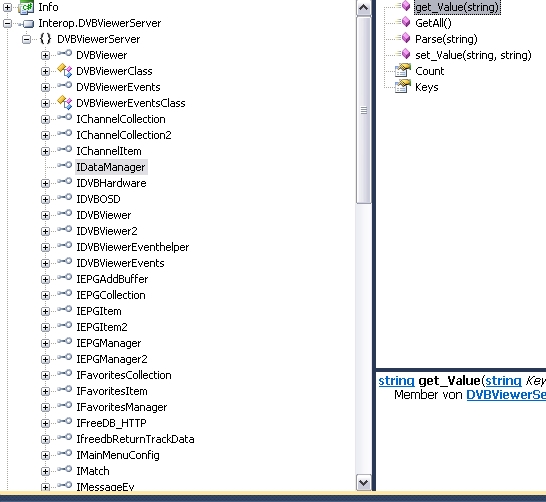Click the namespace braces icon beside DVBViewerServer

(45, 39)
